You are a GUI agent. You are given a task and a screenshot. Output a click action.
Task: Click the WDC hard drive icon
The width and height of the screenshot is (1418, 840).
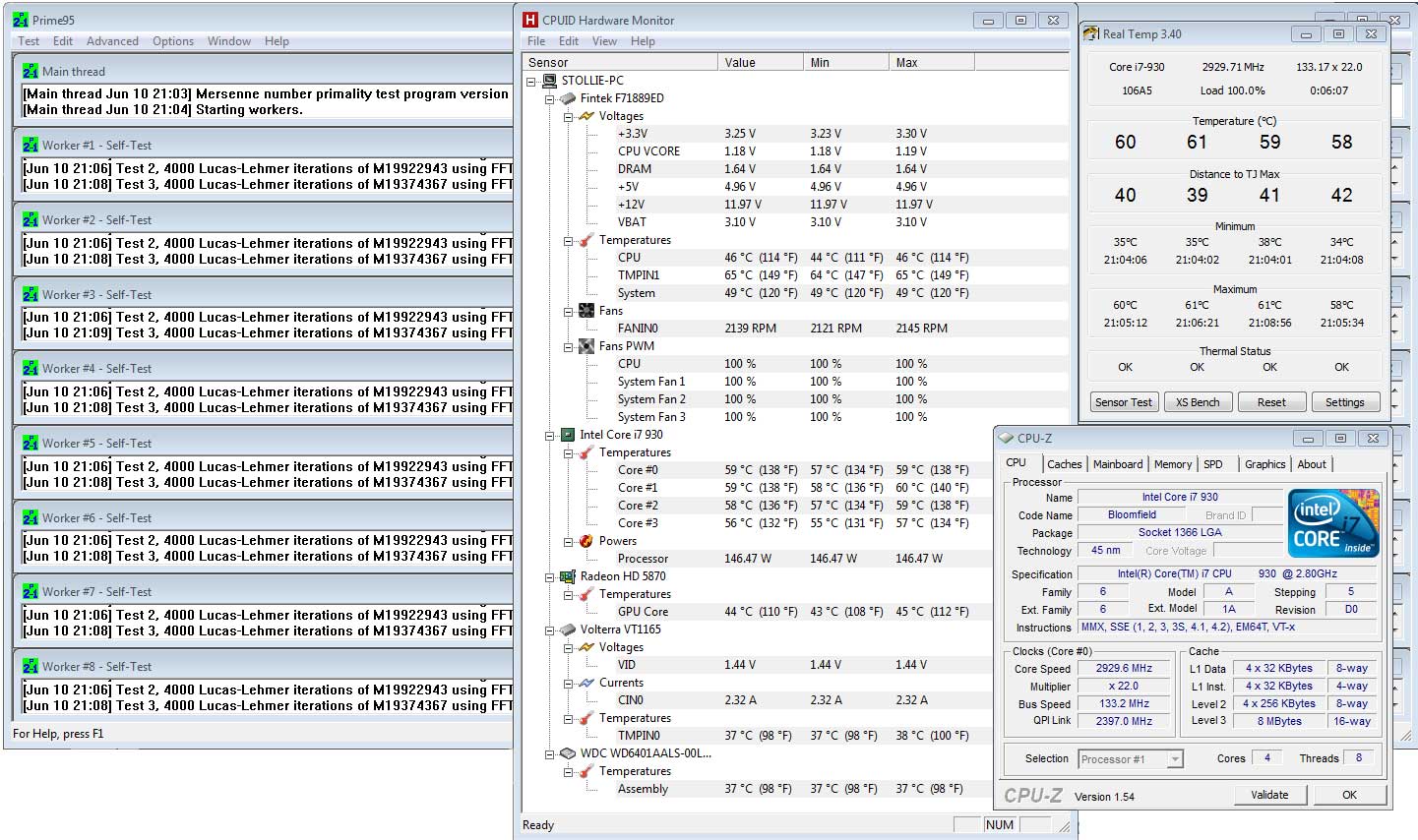[568, 753]
